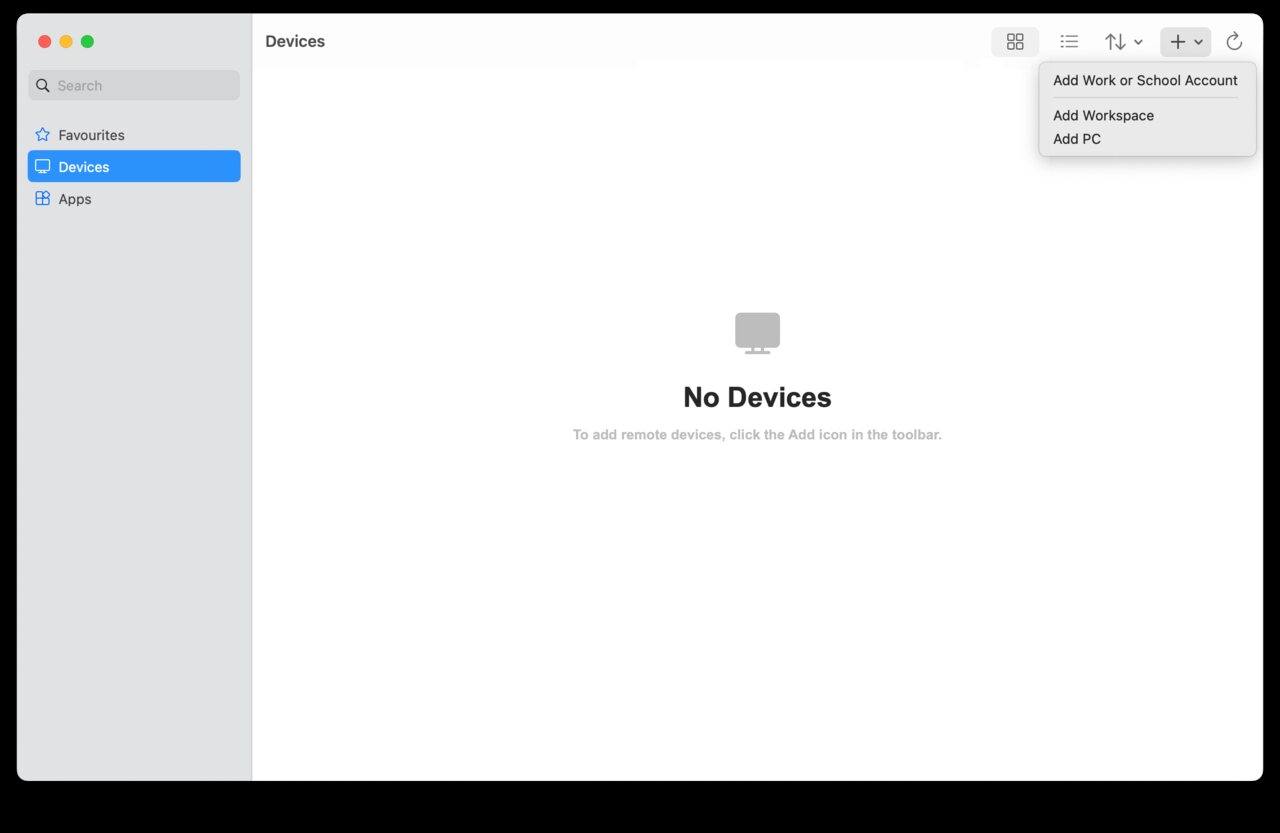
Task: Close the window with red button
Action: [44, 41]
